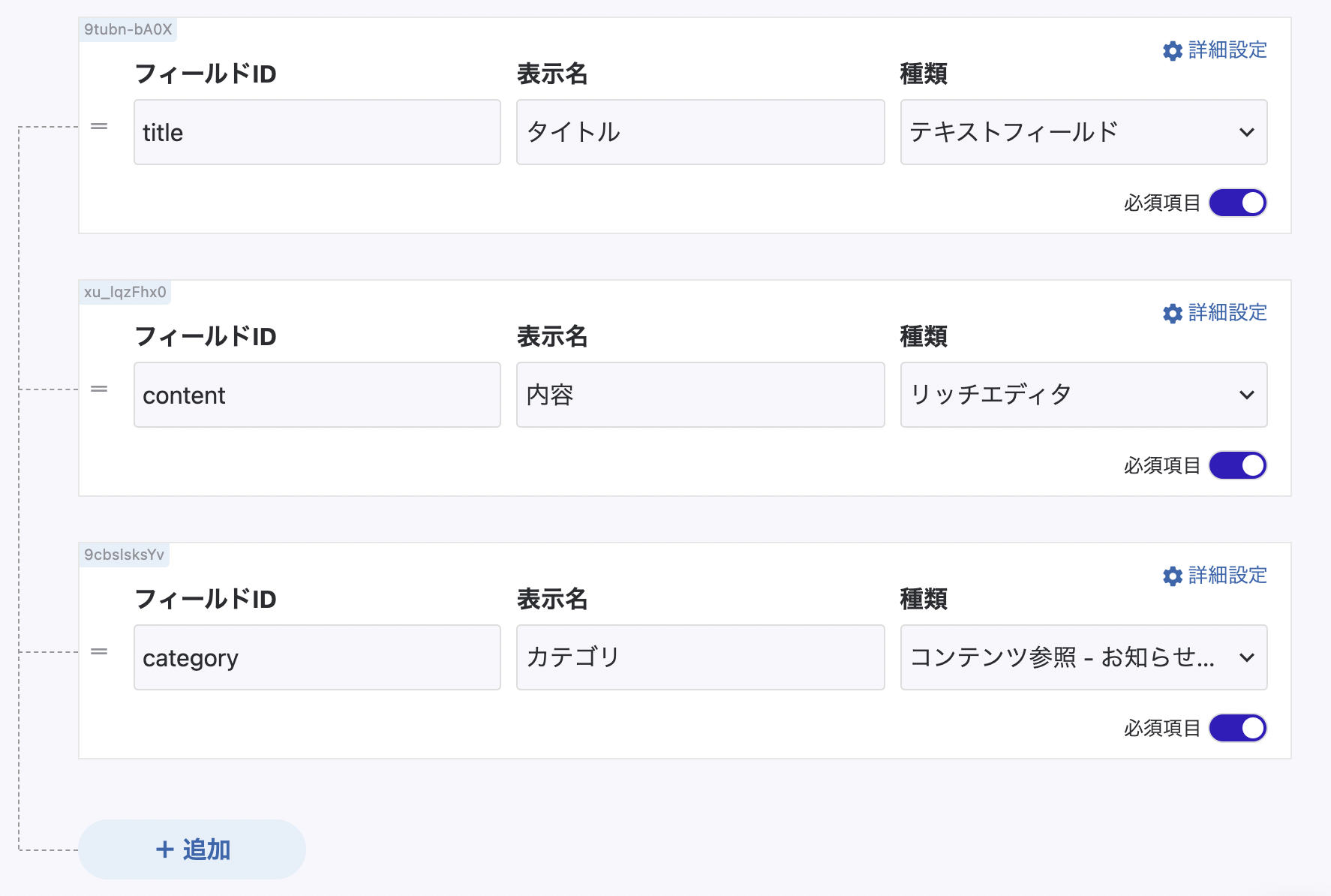This screenshot has height=896, width=1331.
Task: Open 詳細設定 link for the category field
Action: [1227, 576]
